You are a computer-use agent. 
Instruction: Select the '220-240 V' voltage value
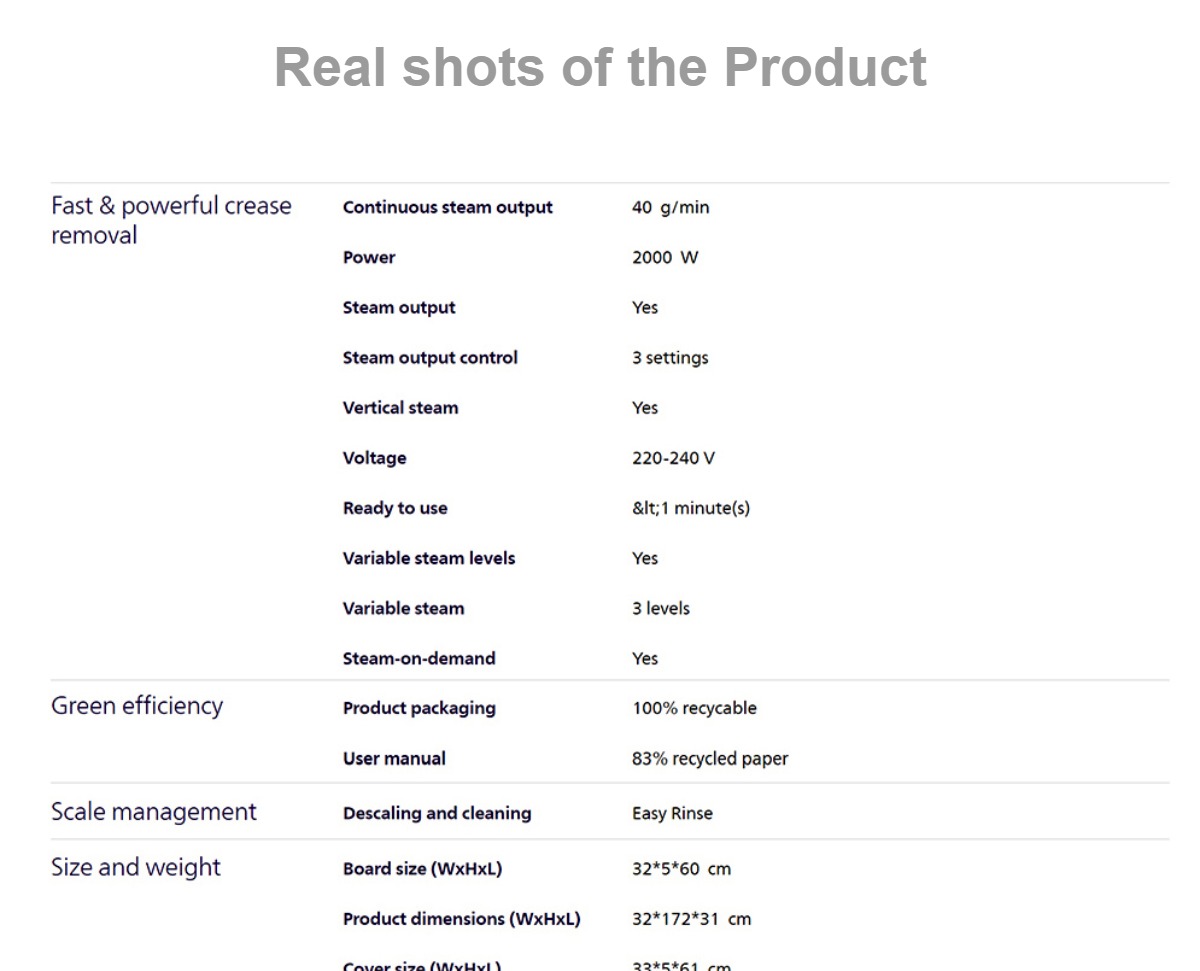pos(673,458)
